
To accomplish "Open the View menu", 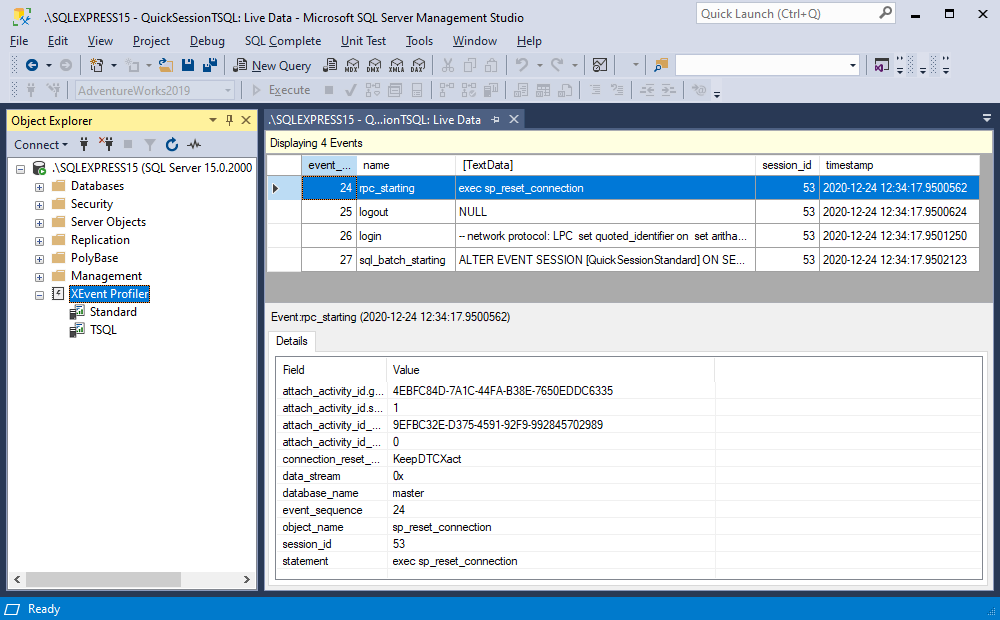I will [x=100, y=41].
